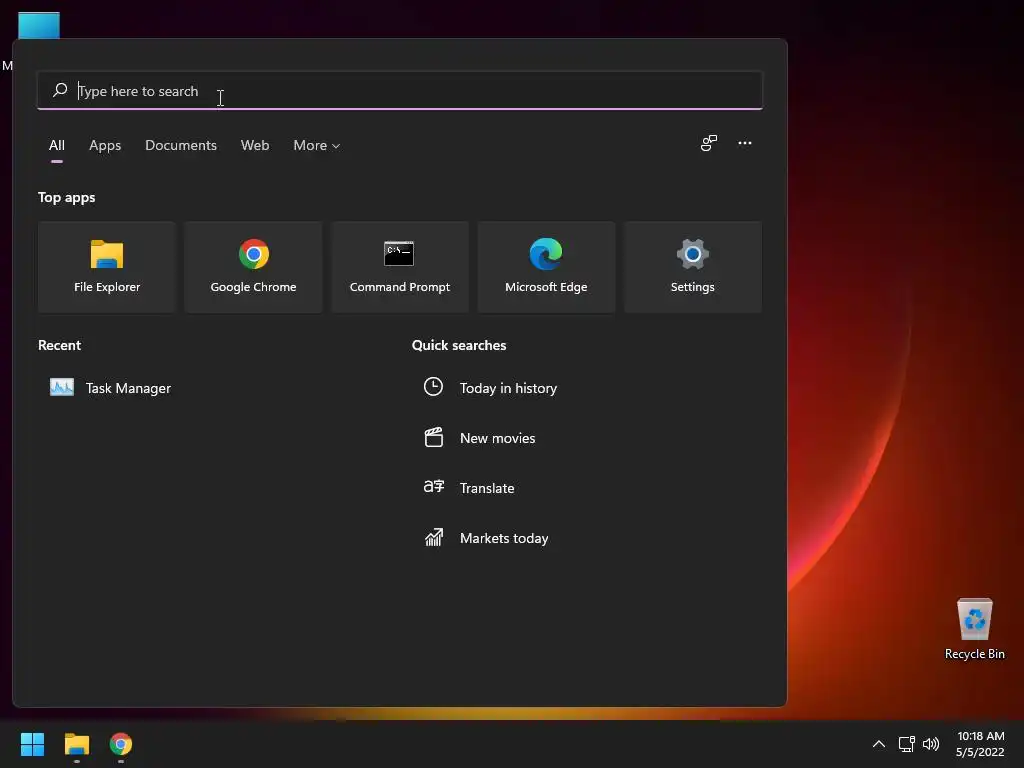Open Settings from Top apps
This screenshot has height=768, width=1024.
[x=693, y=266]
